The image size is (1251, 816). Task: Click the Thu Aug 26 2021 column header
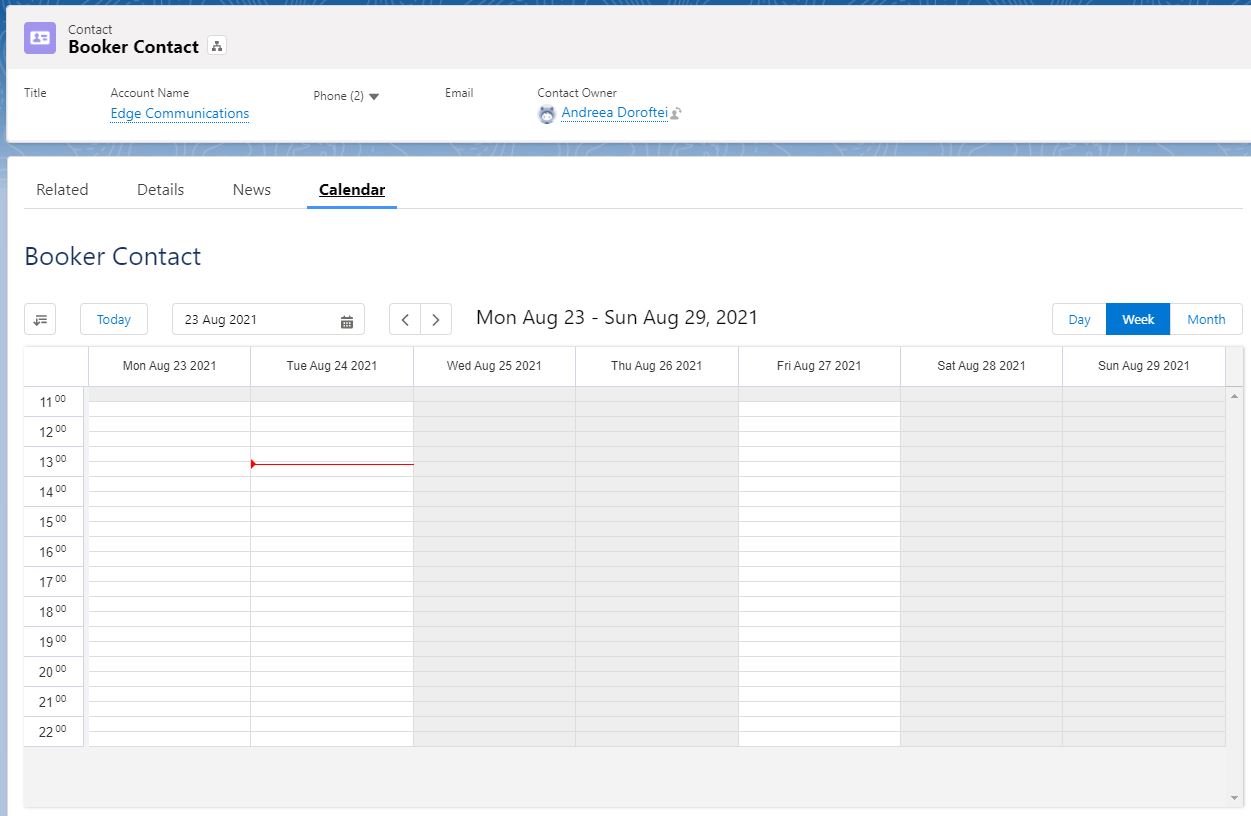(657, 366)
